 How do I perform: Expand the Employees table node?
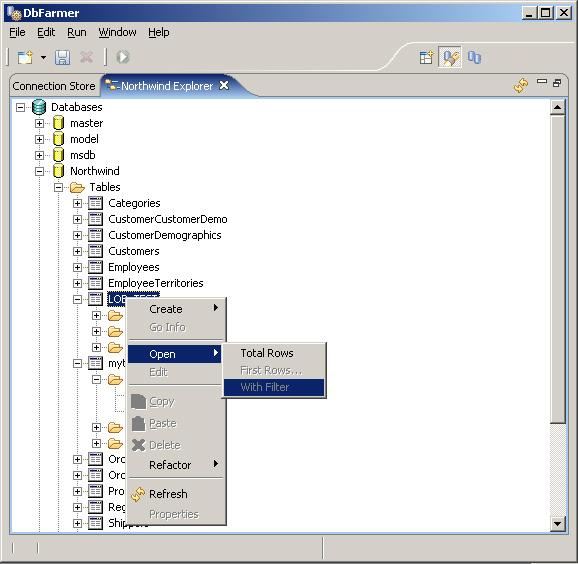77,267
